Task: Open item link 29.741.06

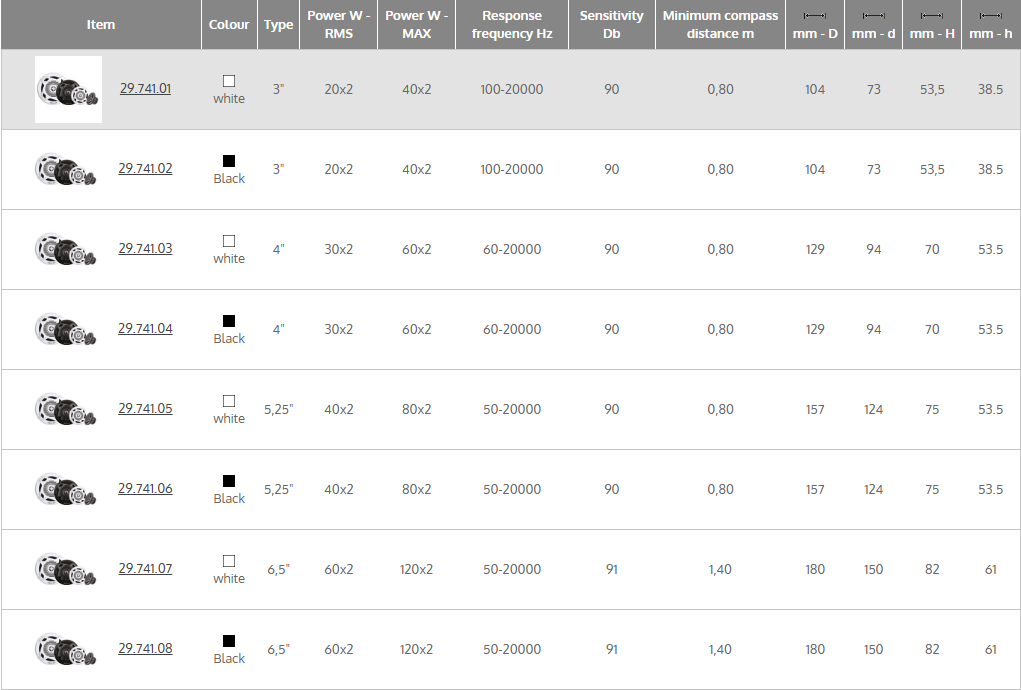Action: (145, 489)
